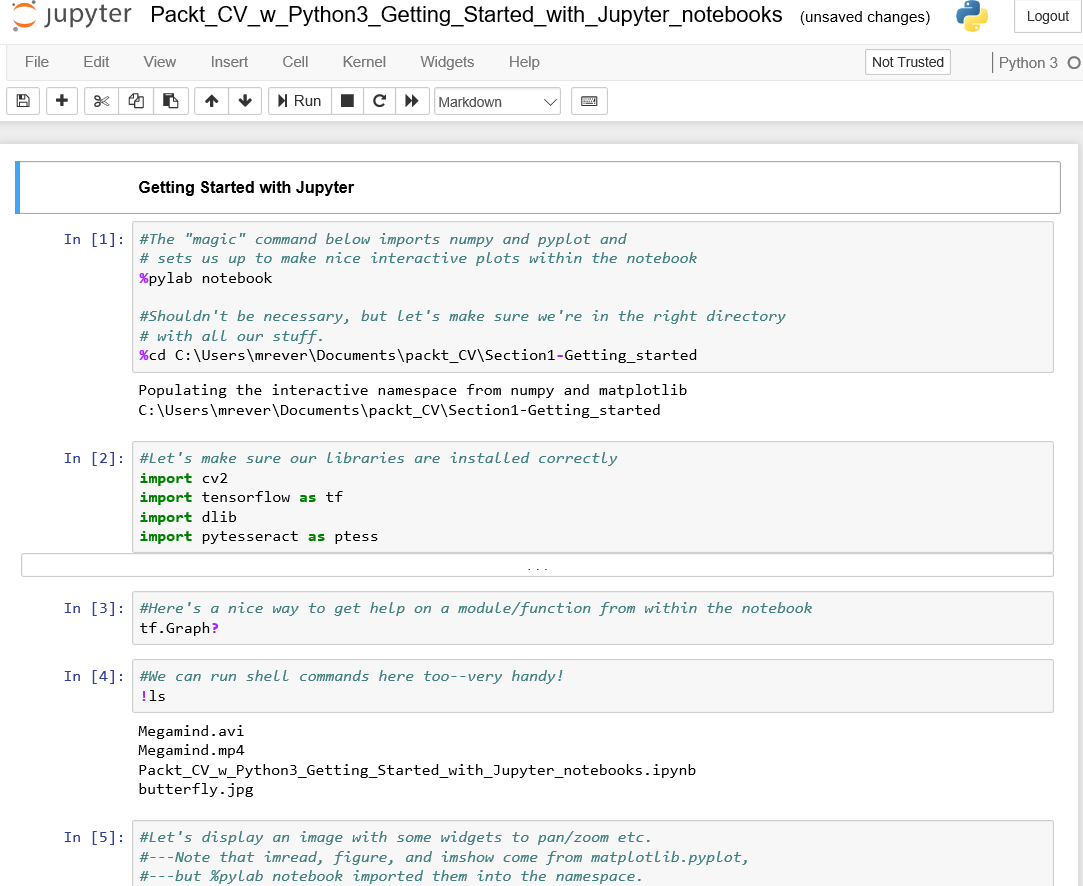Click 'Populating the interactive namespace' output line
This screenshot has width=1083, height=886.
pos(412,390)
